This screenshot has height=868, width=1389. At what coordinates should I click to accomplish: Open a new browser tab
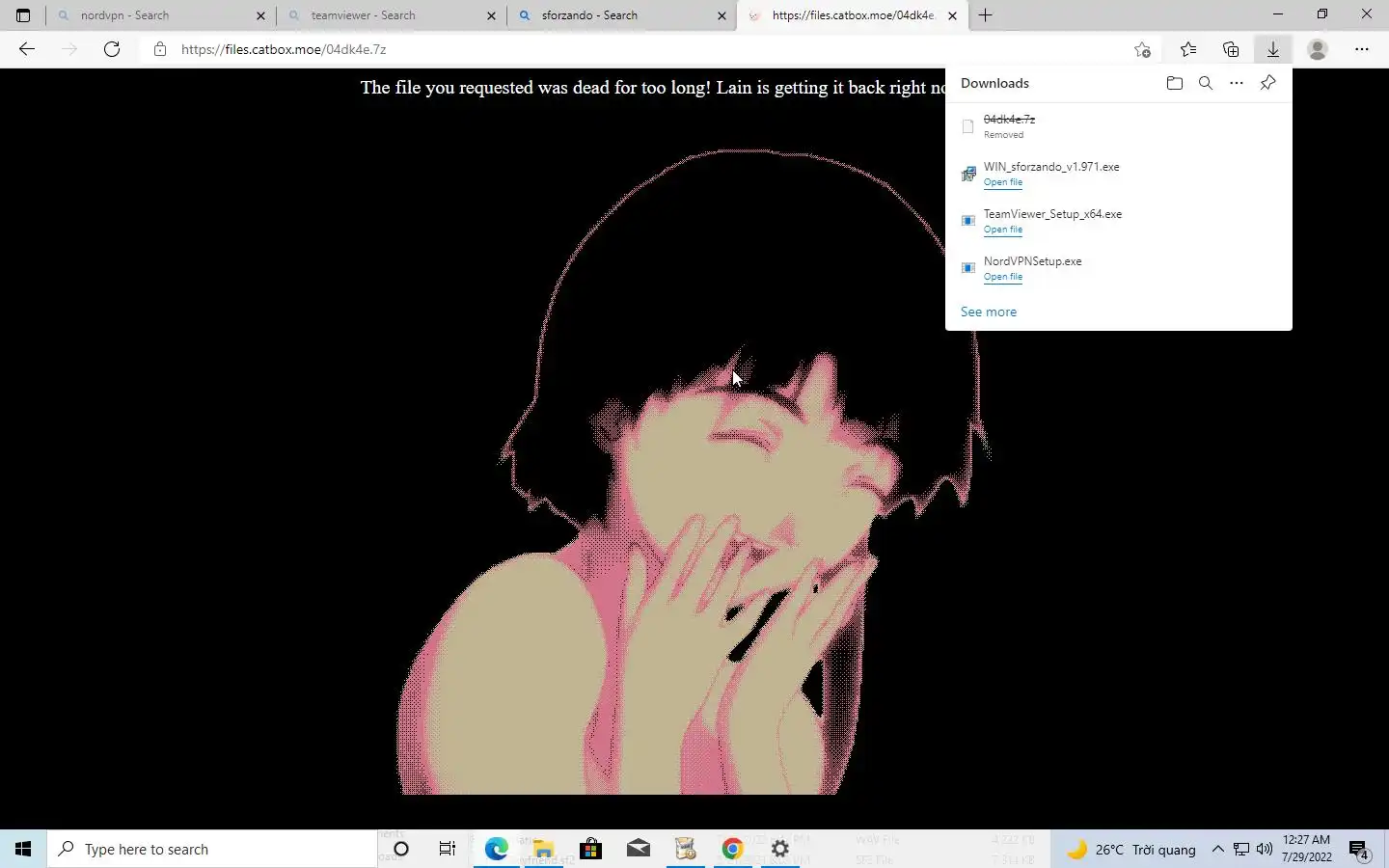coord(985,15)
